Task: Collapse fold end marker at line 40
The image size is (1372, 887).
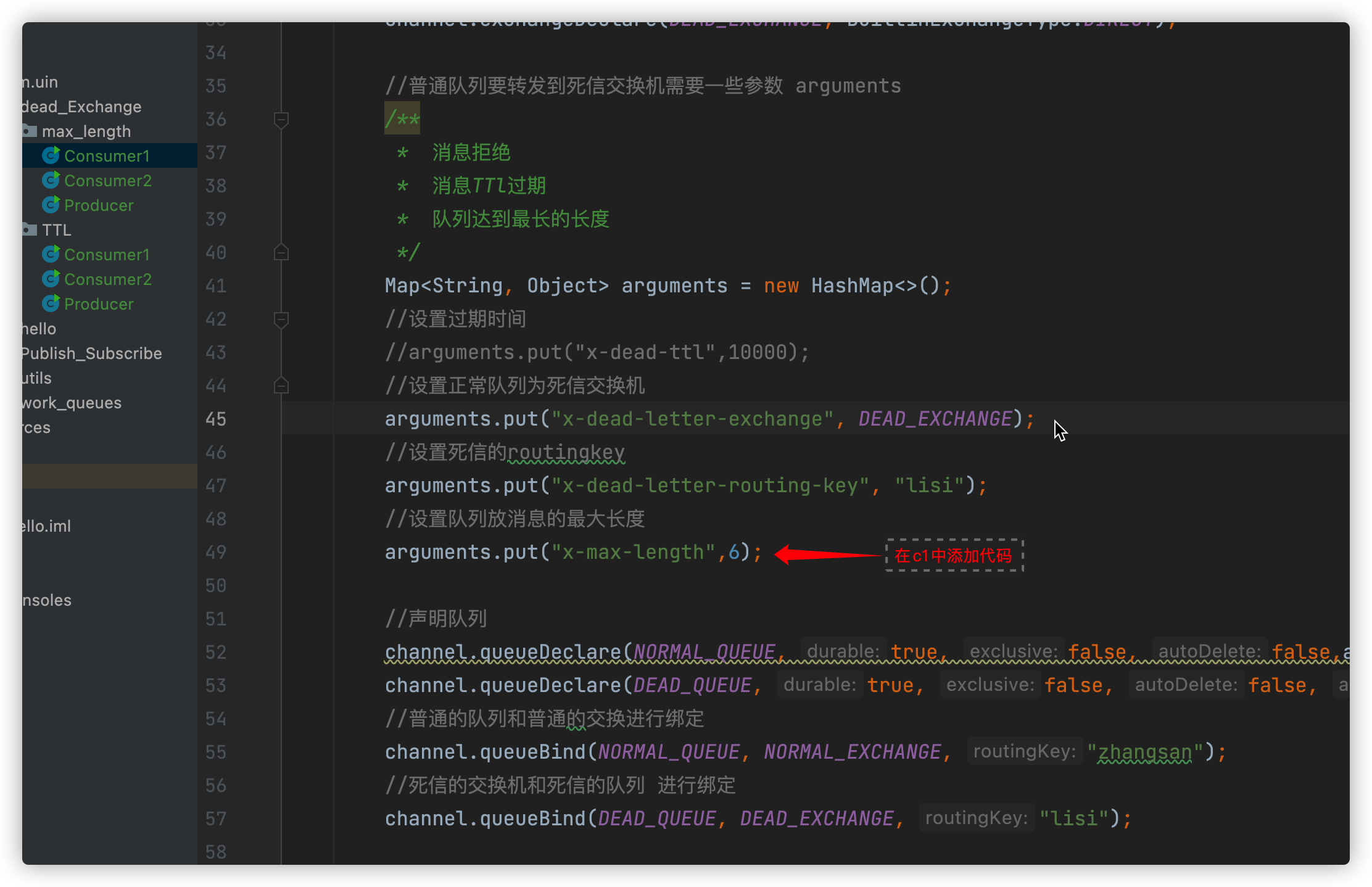Action: 281,252
